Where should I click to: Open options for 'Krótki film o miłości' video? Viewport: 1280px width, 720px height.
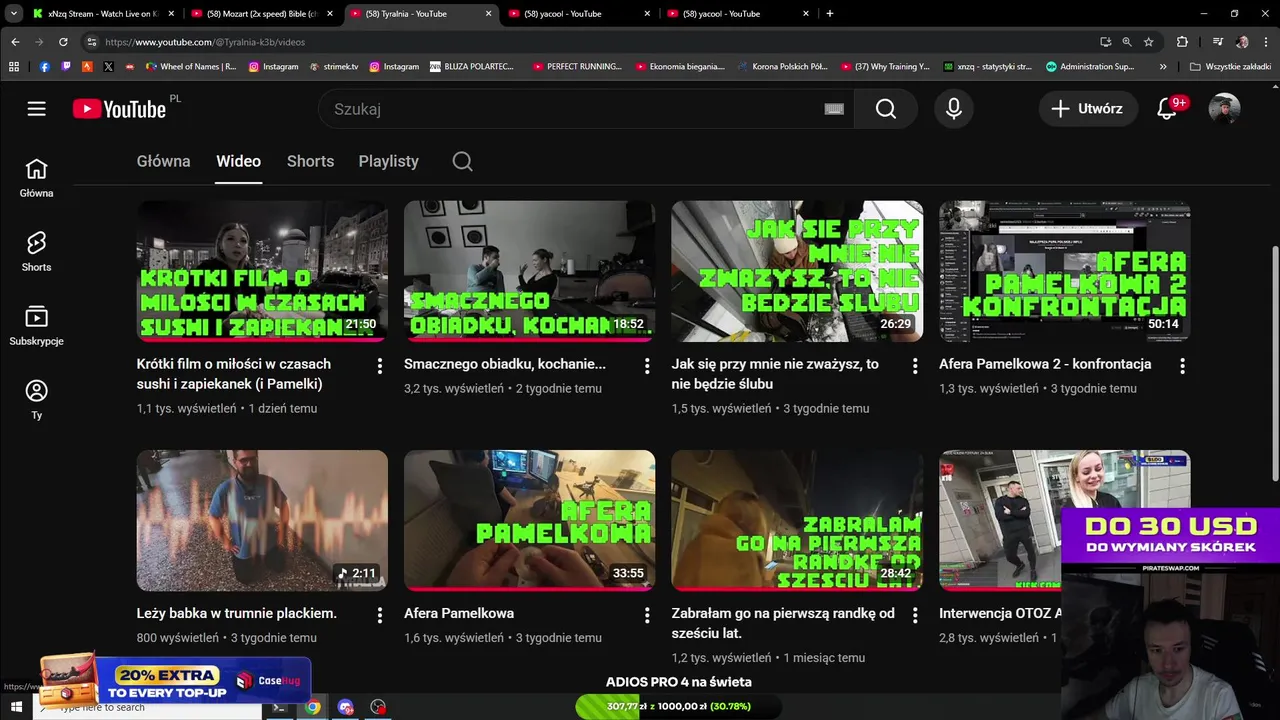pyautogui.click(x=379, y=366)
